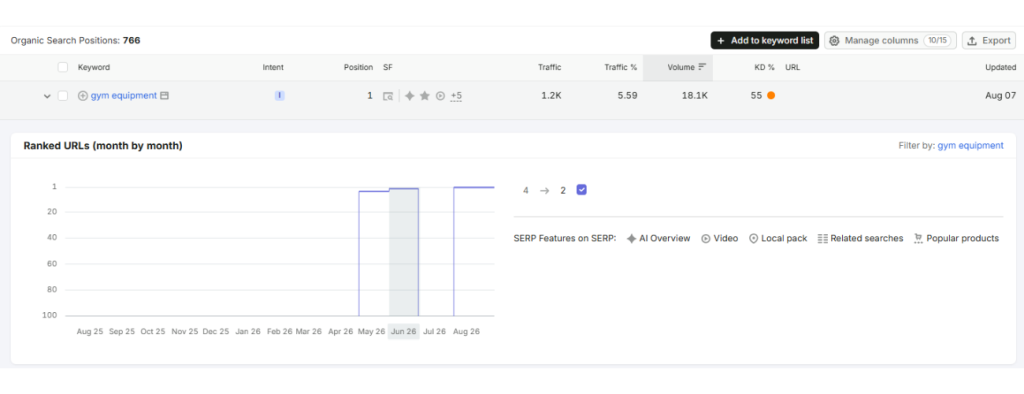The width and height of the screenshot is (1024, 394).
Task: Sort by the KD % column header
Action: pyautogui.click(x=764, y=67)
